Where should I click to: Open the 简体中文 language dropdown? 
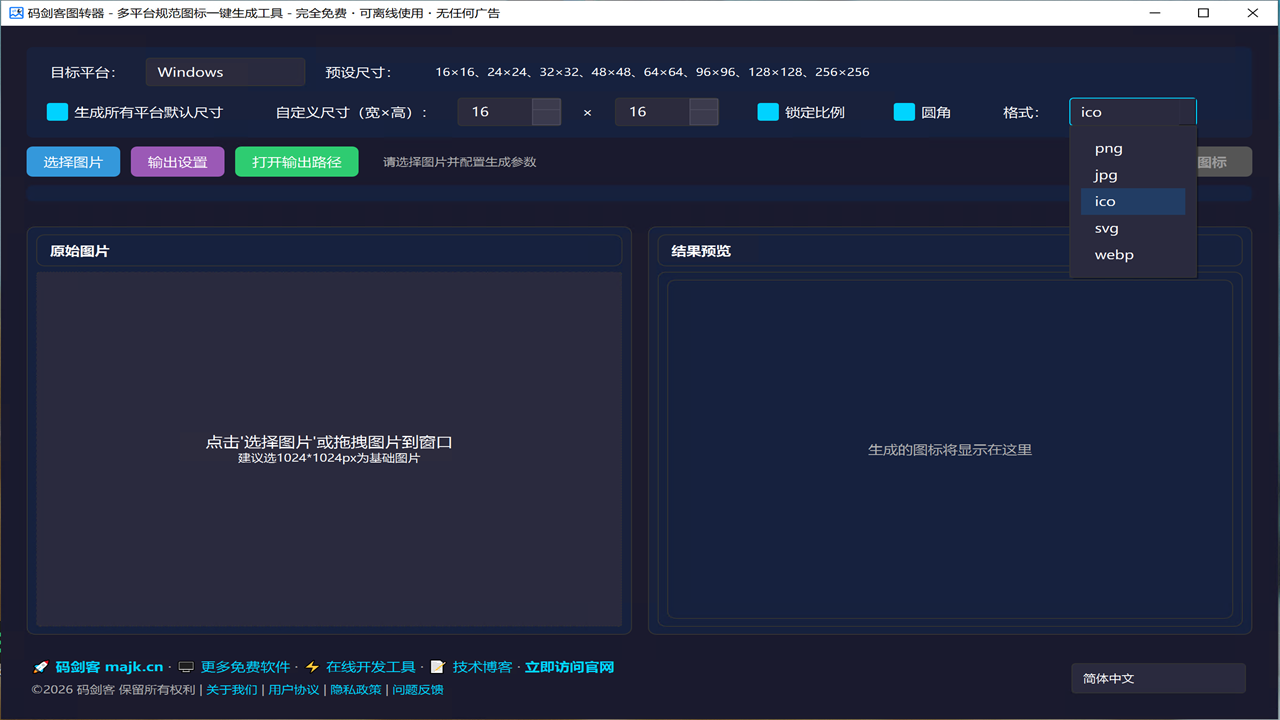pyautogui.click(x=1158, y=678)
